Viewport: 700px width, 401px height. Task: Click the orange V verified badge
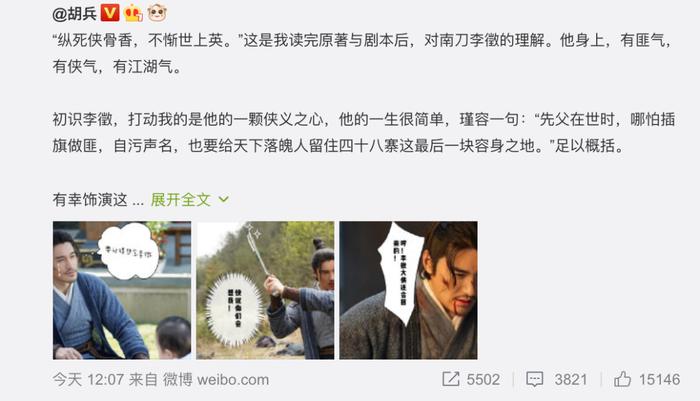point(110,13)
